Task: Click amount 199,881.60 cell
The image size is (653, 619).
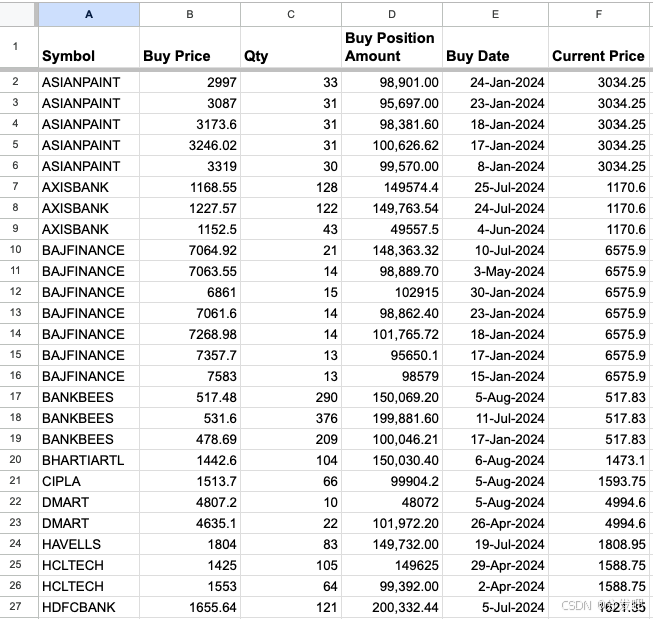Action: point(392,418)
